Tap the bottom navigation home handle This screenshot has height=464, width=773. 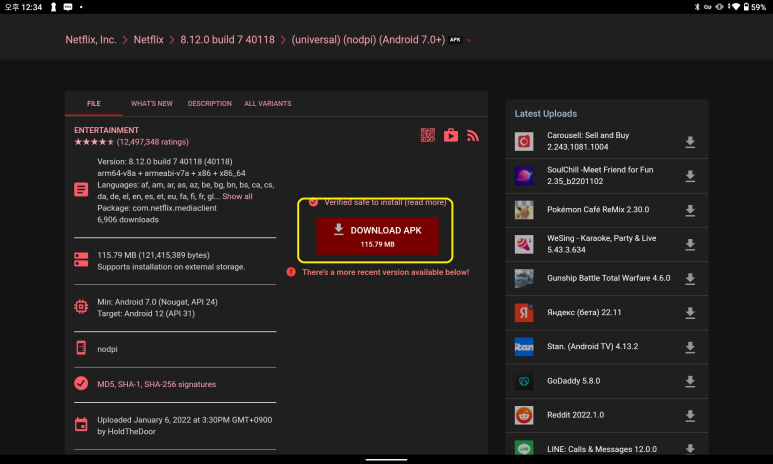(x=386, y=460)
